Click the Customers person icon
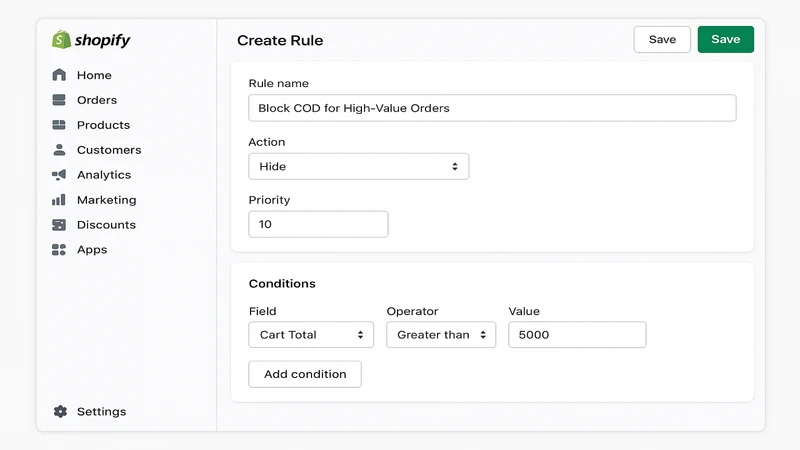 (x=59, y=149)
